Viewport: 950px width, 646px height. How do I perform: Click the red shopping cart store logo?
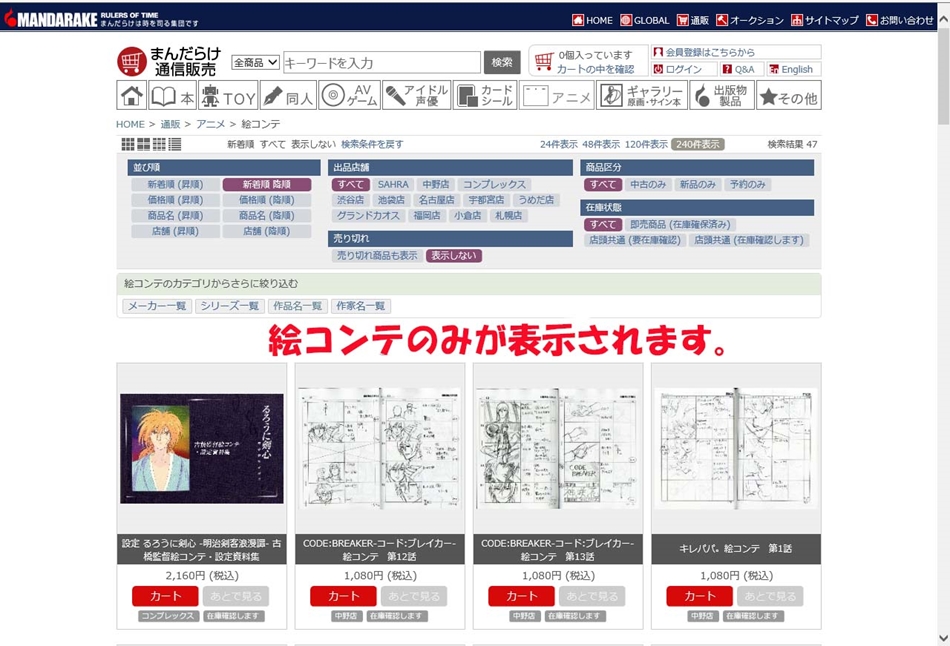click(x=131, y=61)
